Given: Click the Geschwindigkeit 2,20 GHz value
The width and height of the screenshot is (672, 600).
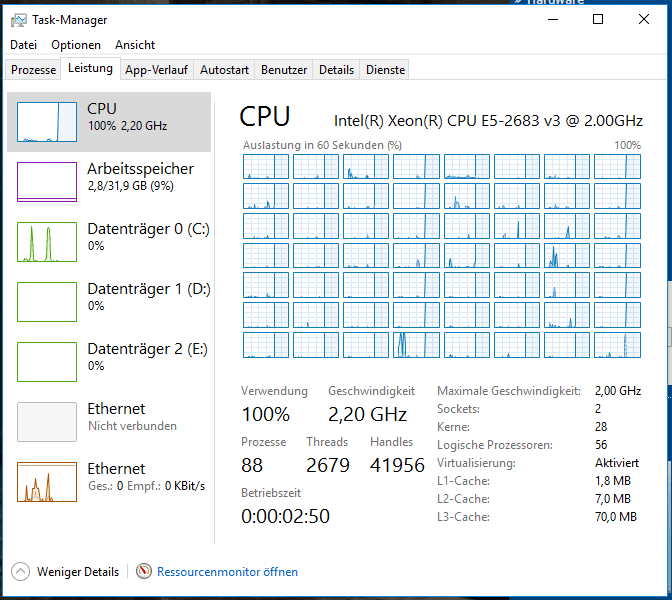Looking at the screenshot, I should click(367, 414).
